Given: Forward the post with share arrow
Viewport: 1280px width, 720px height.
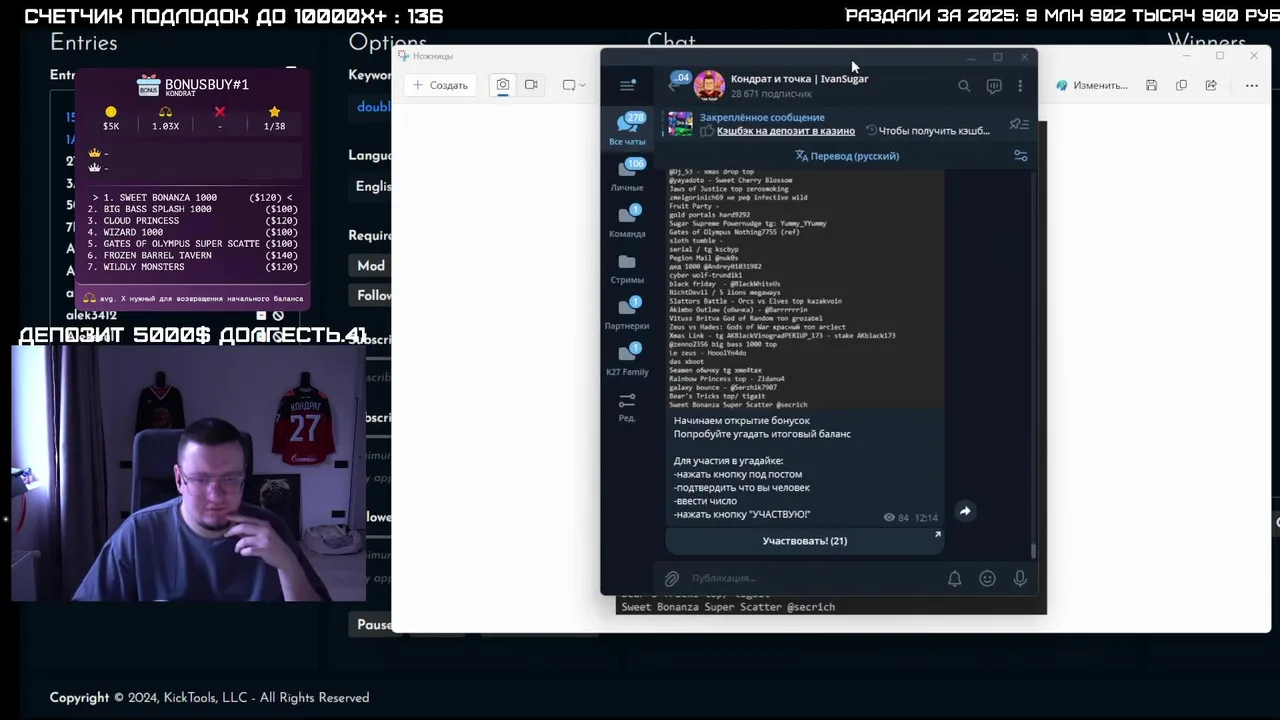Looking at the screenshot, I should pos(965,511).
